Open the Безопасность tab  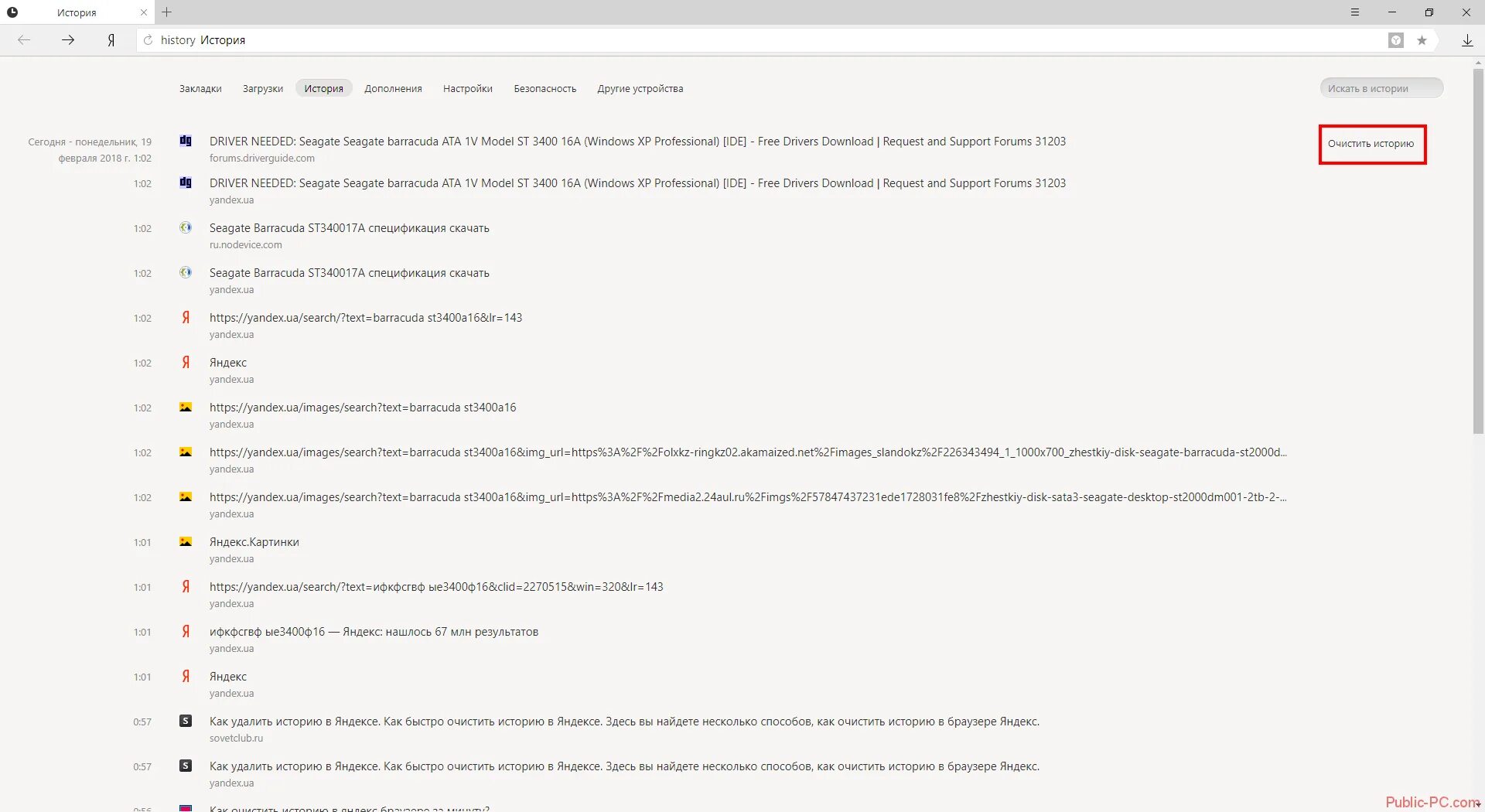[545, 89]
